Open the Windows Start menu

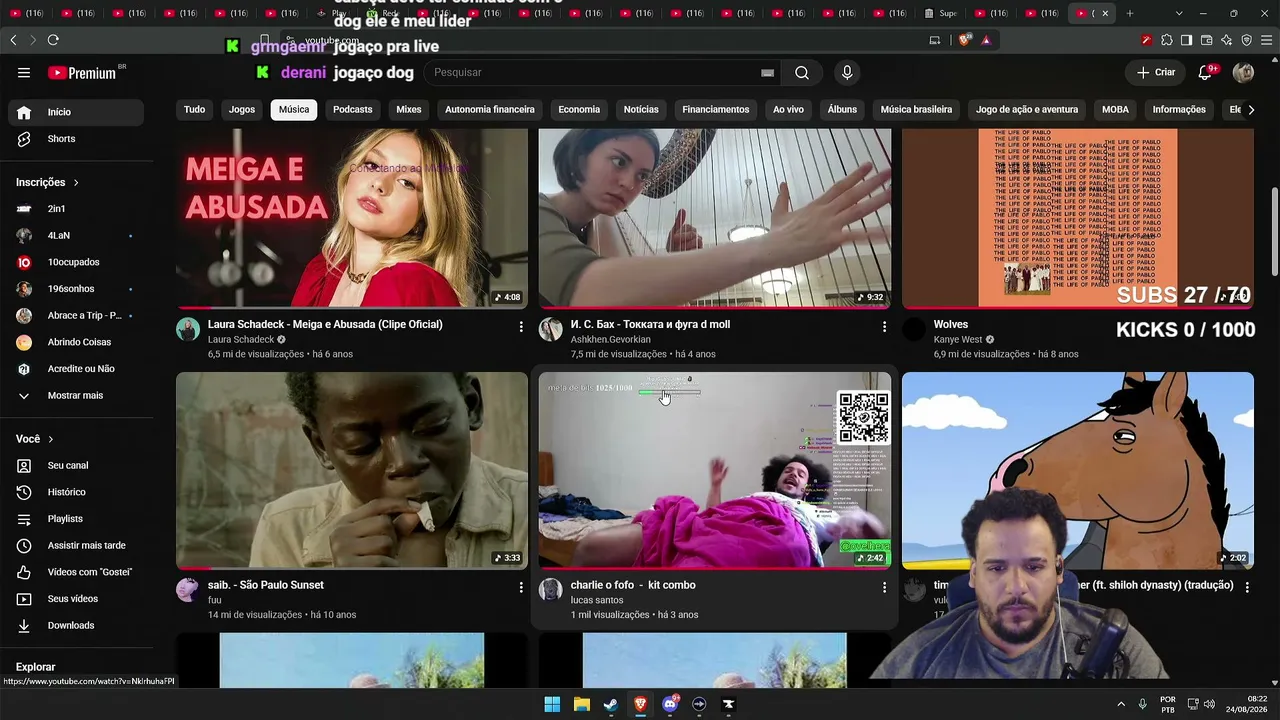552,704
